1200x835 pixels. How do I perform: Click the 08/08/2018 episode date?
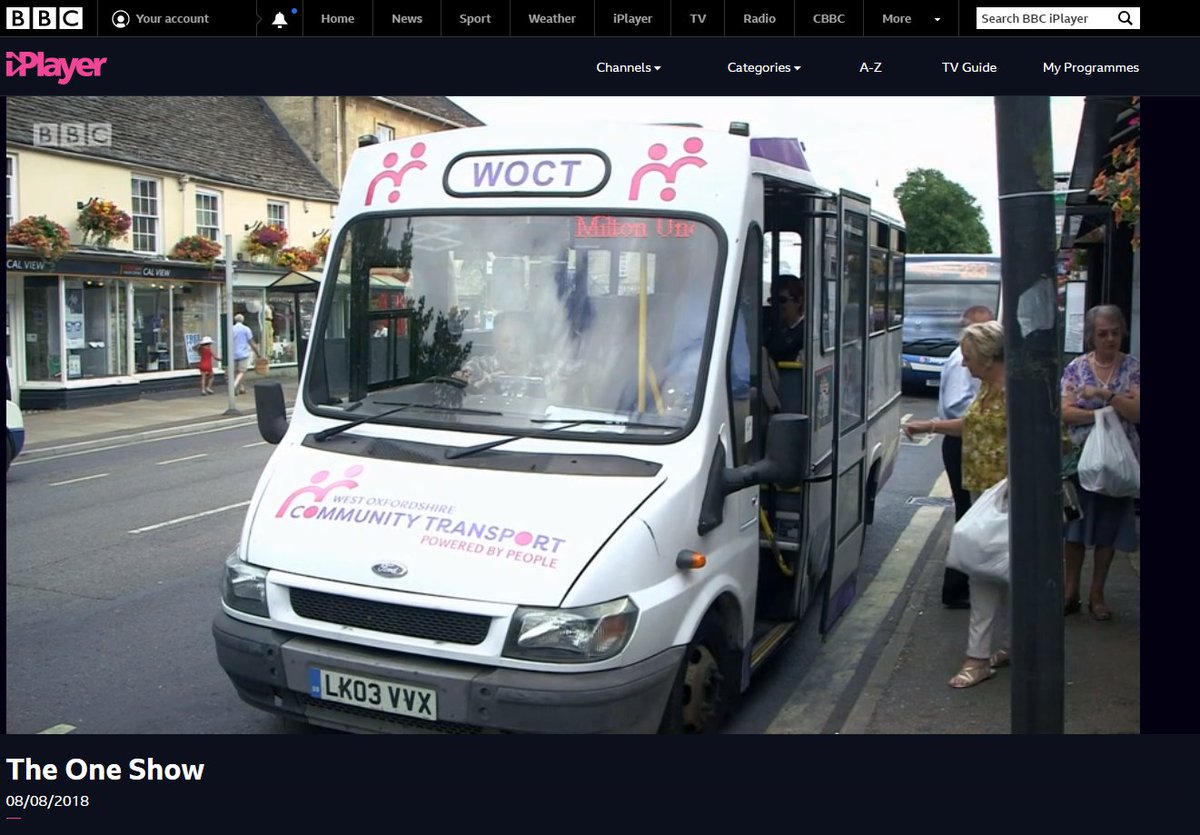[x=48, y=801]
